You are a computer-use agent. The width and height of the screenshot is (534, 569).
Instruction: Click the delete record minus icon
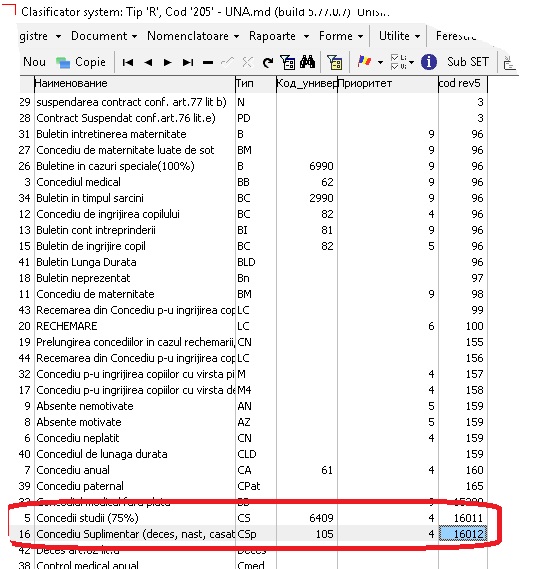point(208,62)
